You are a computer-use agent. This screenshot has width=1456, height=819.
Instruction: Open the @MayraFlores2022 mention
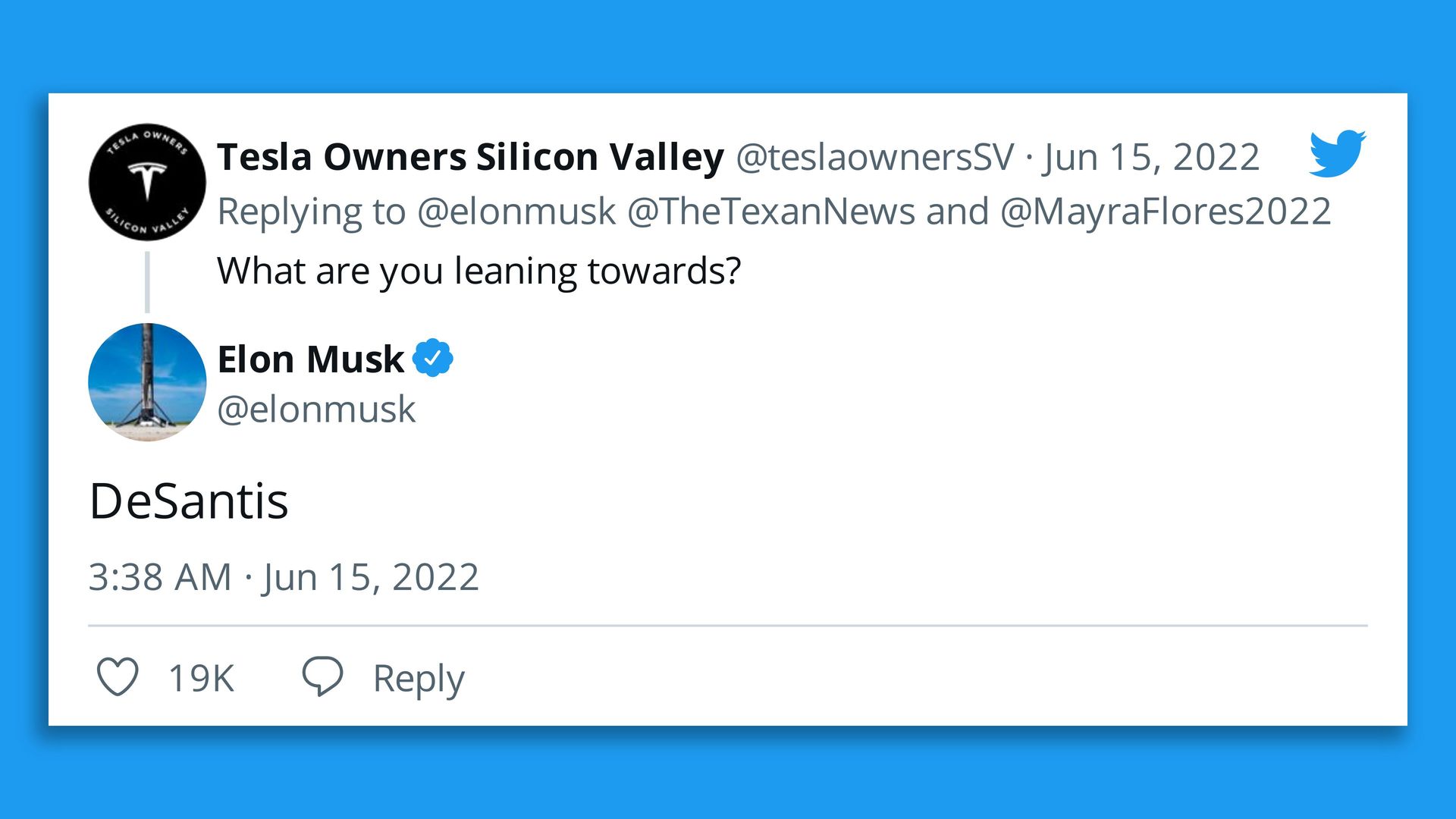tap(1166, 211)
